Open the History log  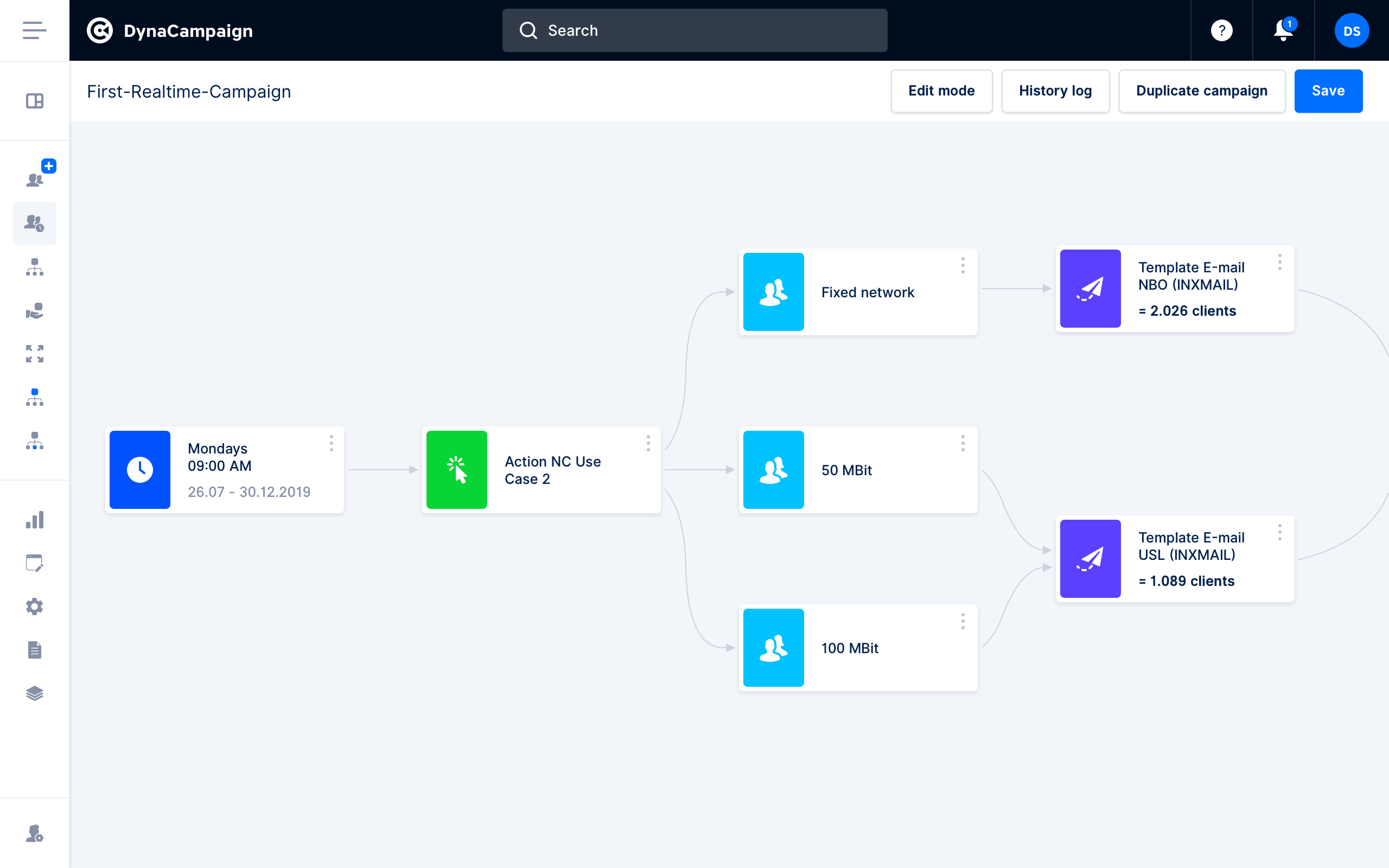coord(1055,91)
